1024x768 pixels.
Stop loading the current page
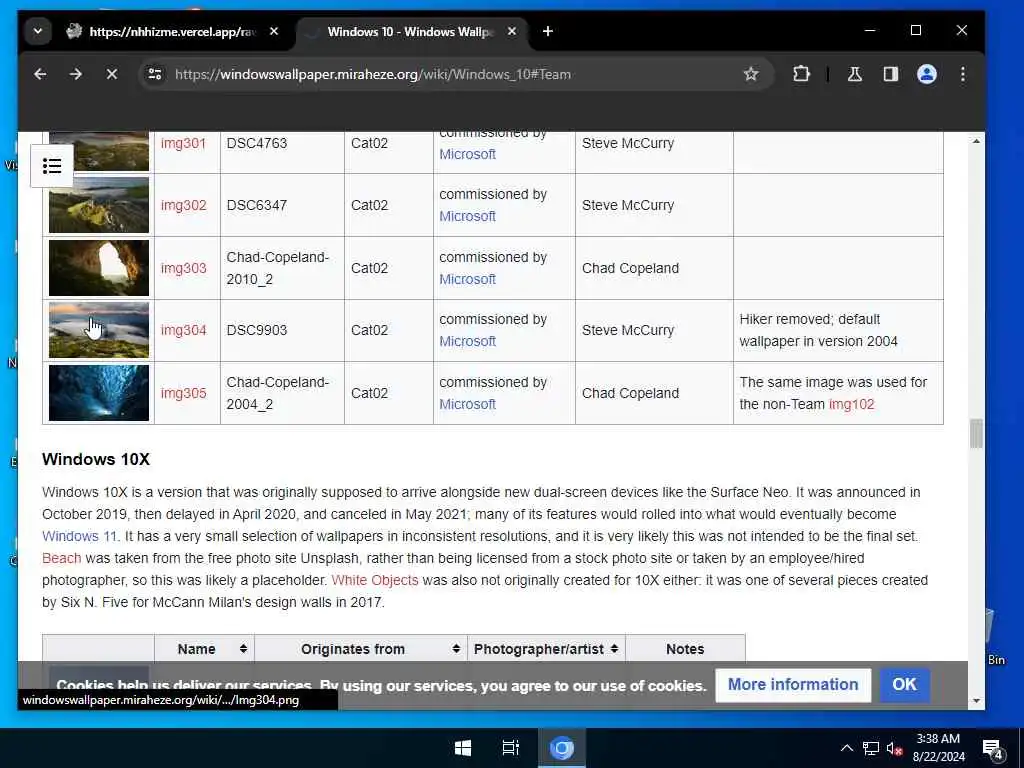(112, 74)
